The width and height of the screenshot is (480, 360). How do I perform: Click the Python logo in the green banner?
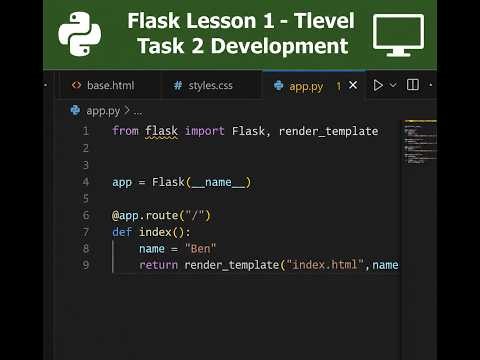click(80, 34)
